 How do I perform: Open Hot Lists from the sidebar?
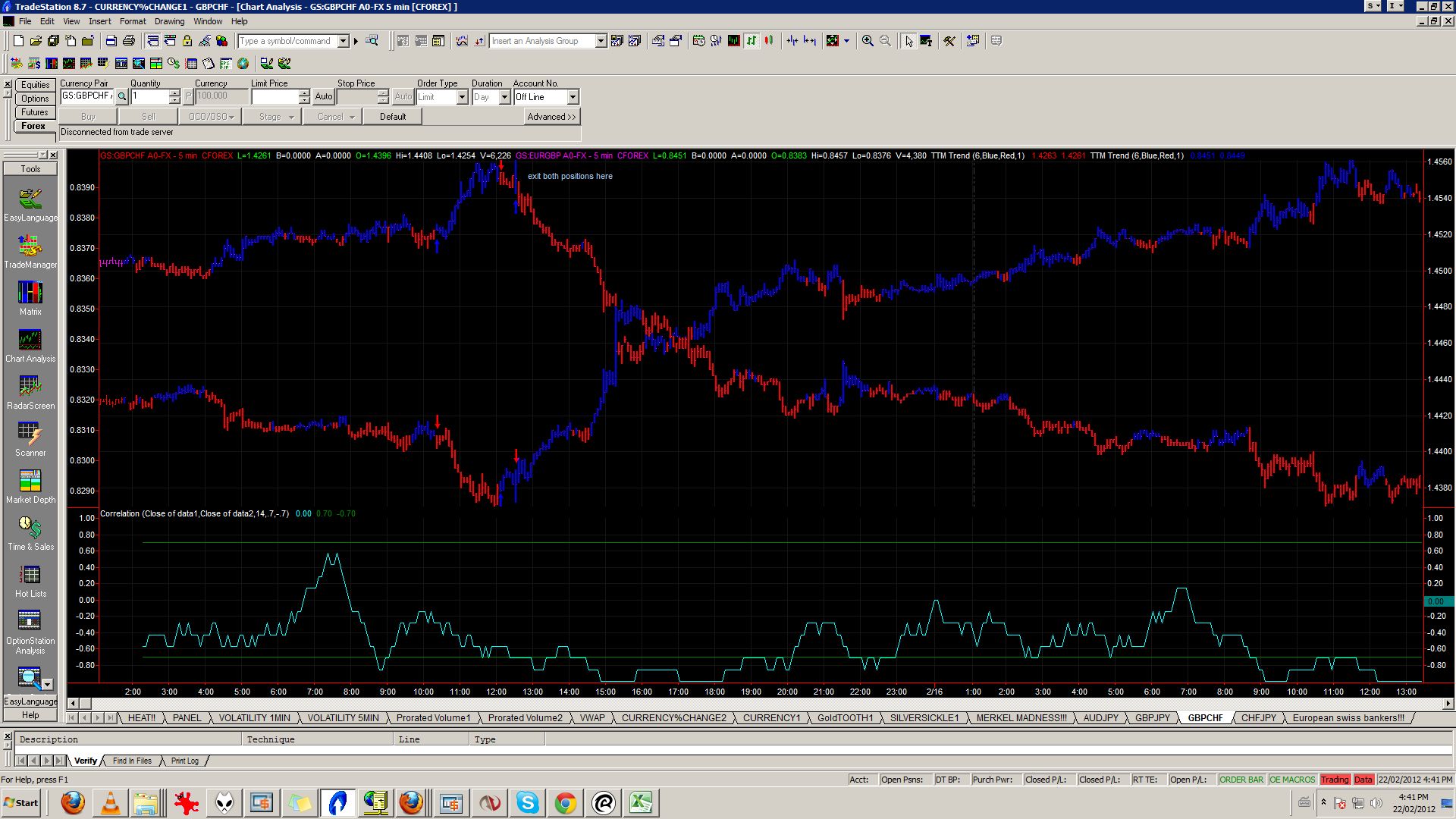pos(30,580)
